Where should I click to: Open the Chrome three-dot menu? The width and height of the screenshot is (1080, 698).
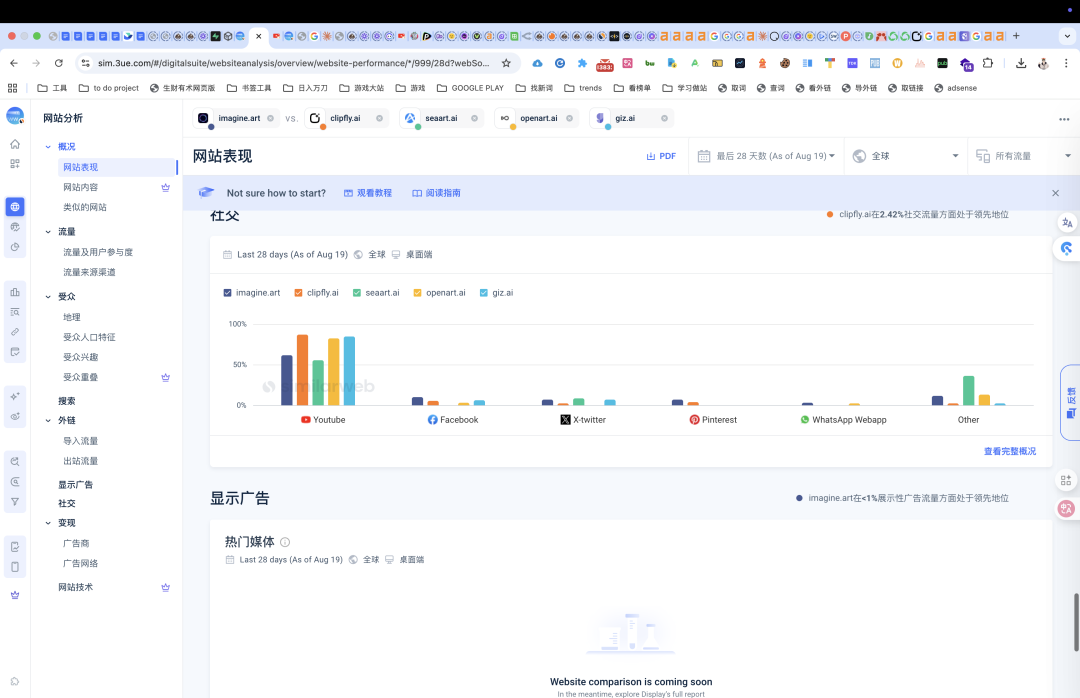[1066, 63]
